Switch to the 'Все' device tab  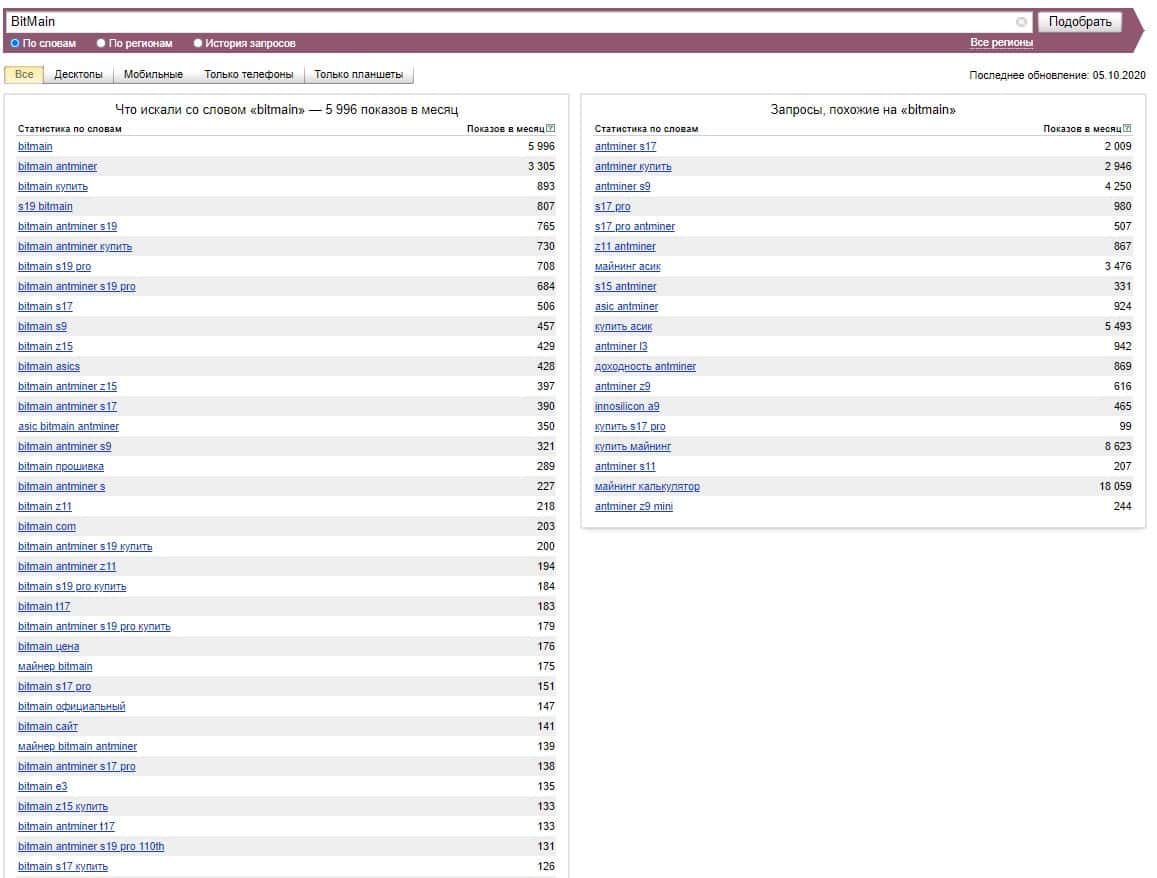(x=24, y=75)
